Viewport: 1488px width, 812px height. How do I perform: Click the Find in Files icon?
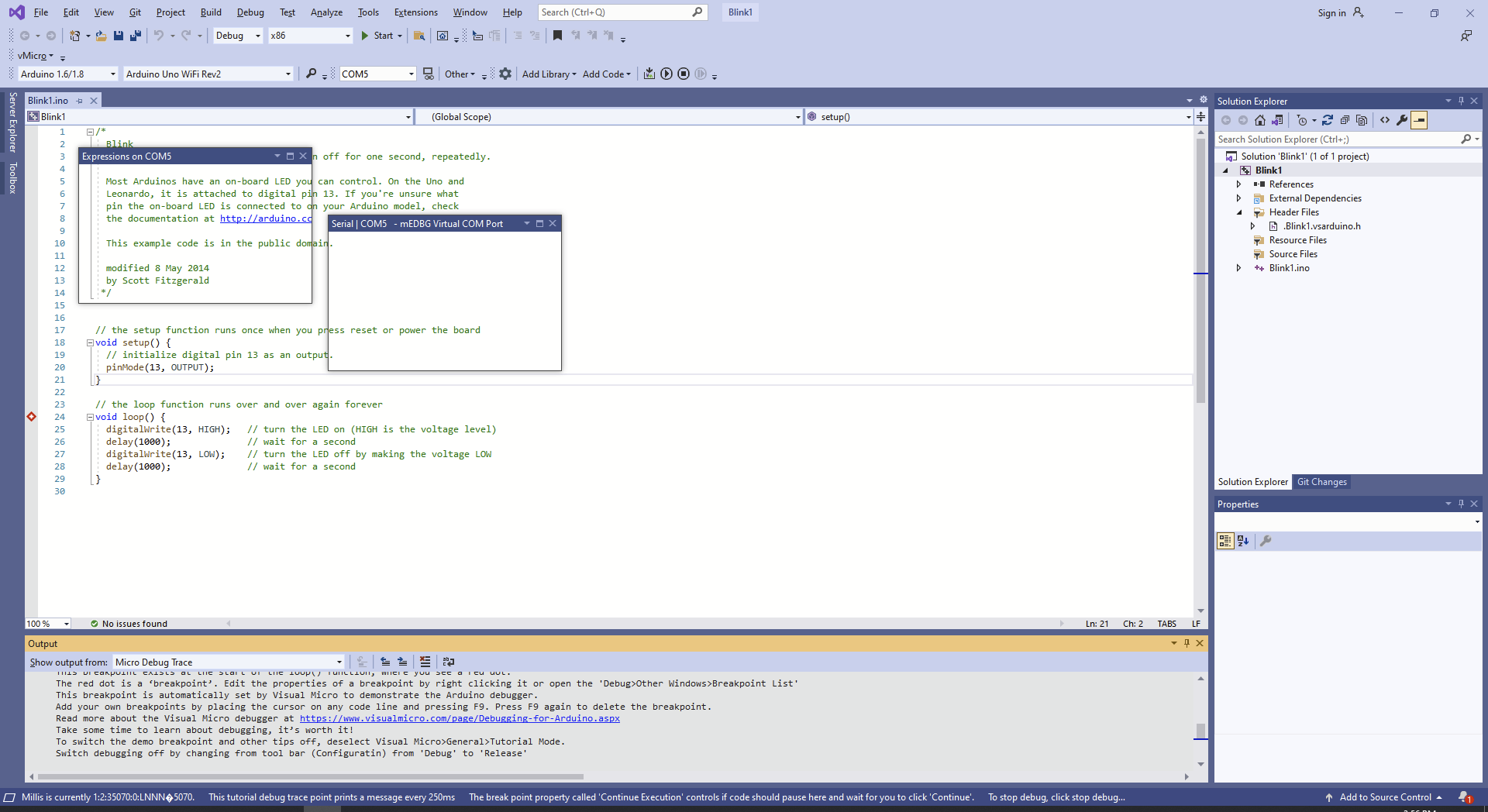pos(419,36)
